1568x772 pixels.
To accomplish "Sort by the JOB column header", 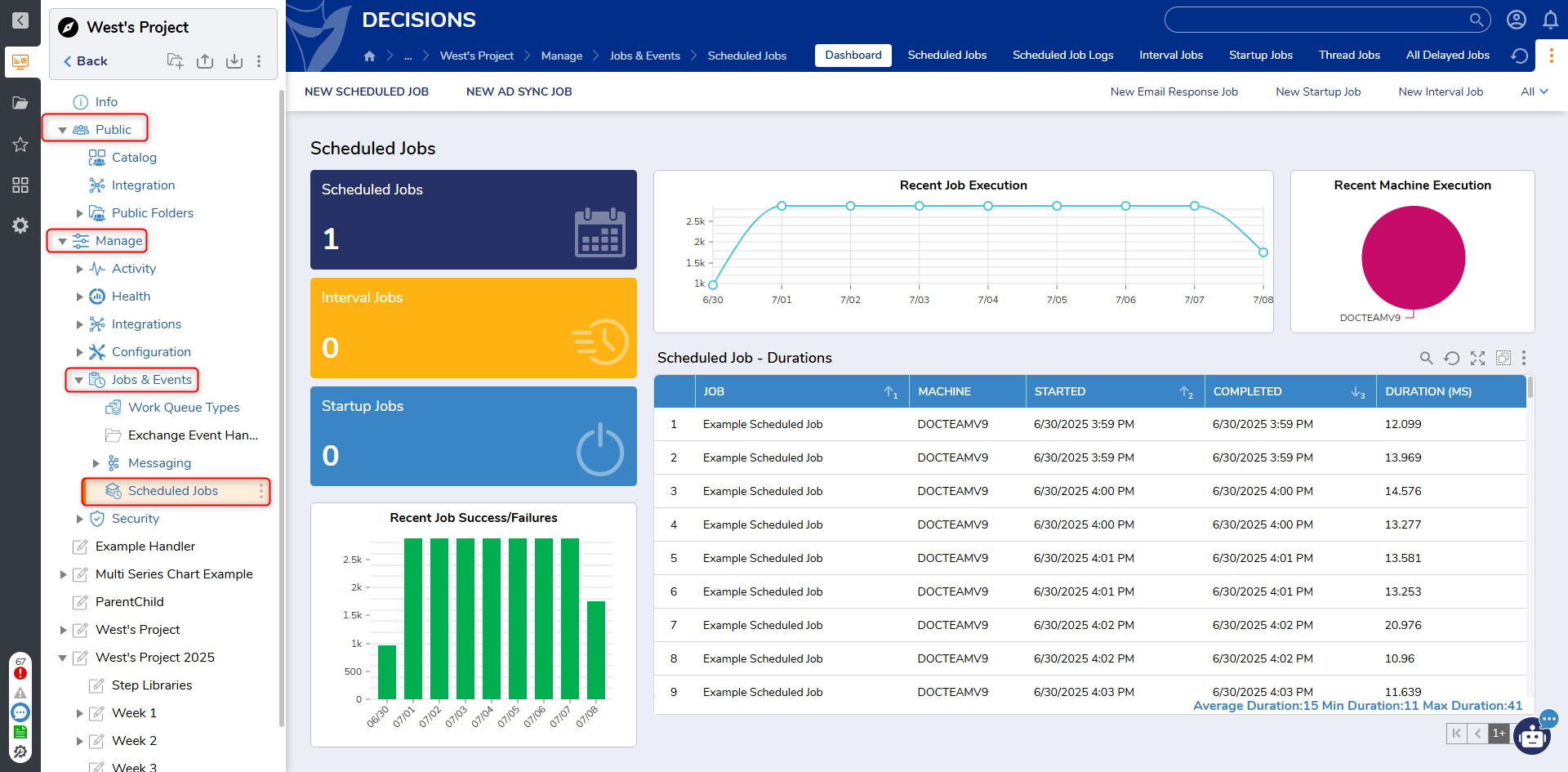I will click(x=801, y=391).
